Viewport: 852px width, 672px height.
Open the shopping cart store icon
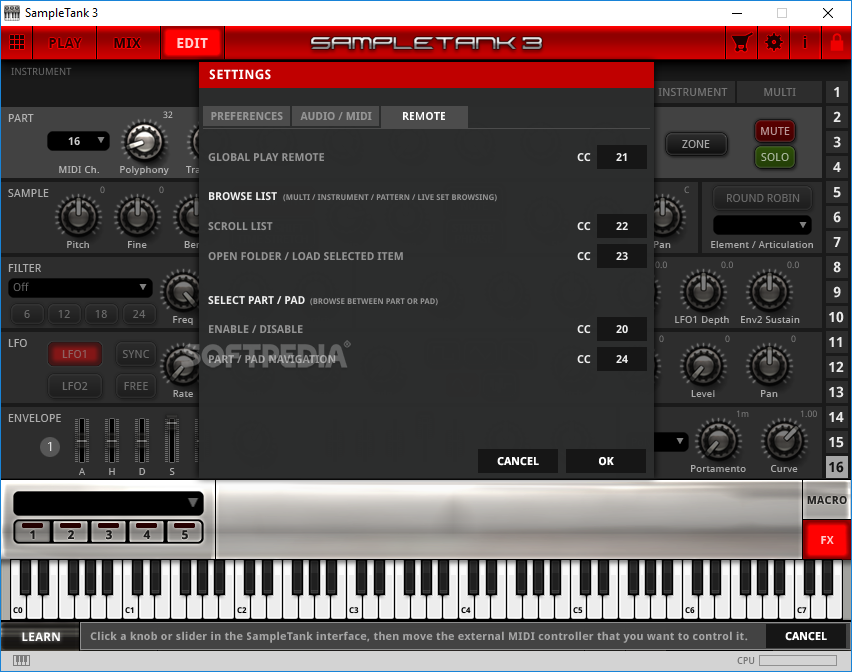point(742,42)
